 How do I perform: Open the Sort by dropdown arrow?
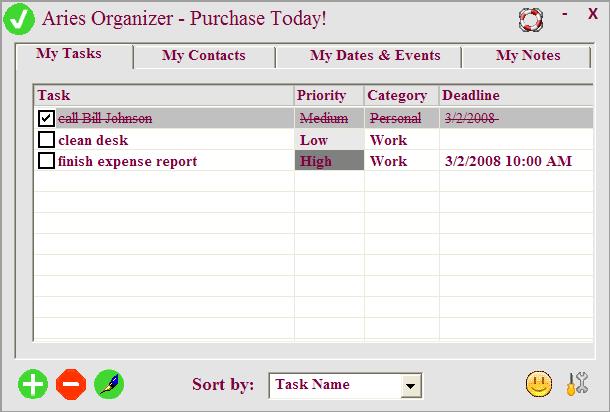point(411,386)
